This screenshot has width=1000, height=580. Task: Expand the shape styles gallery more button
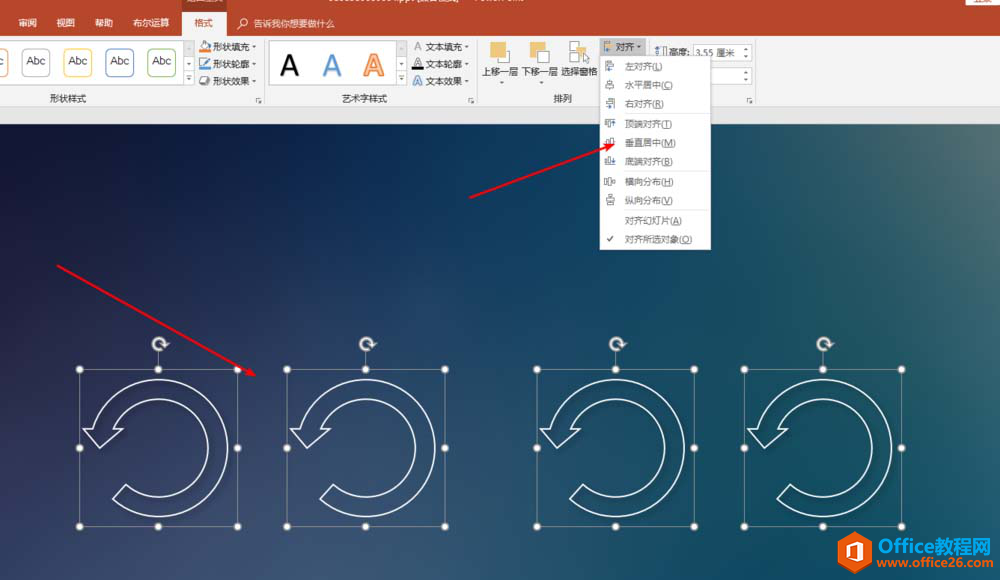pyautogui.click(x=189, y=79)
